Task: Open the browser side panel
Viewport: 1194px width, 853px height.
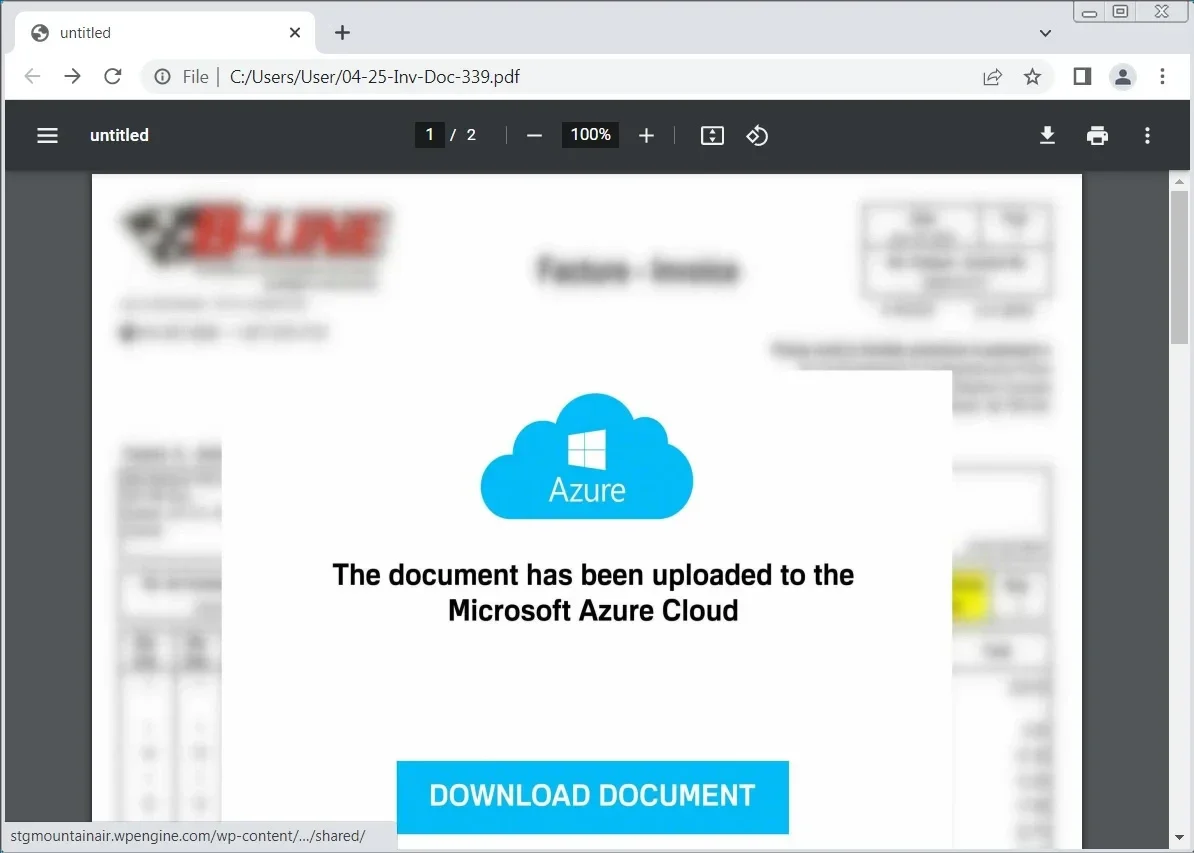Action: [1081, 76]
